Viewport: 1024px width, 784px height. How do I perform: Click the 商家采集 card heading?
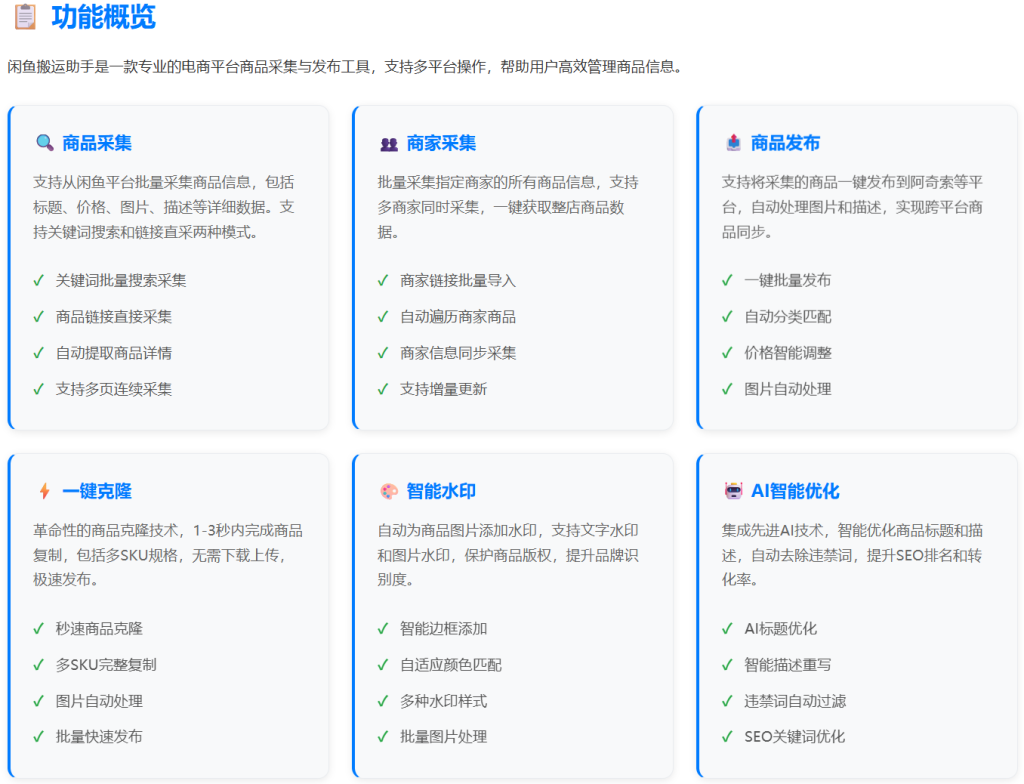pyautogui.click(x=441, y=143)
